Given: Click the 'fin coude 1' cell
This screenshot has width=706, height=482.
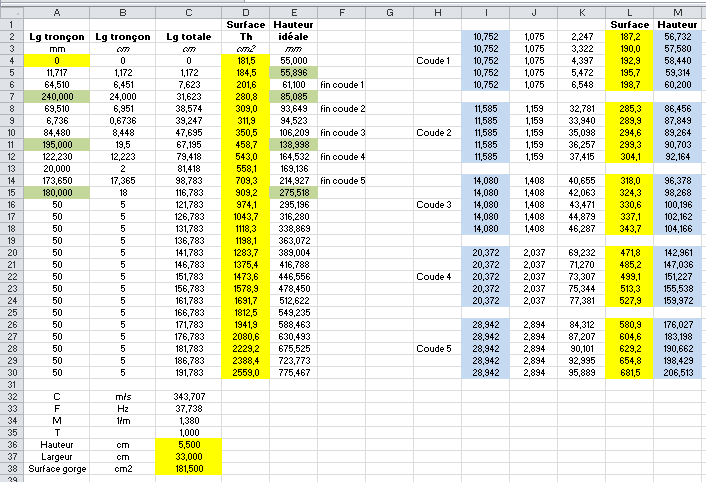Looking at the screenshot, I should pos(341,85).
